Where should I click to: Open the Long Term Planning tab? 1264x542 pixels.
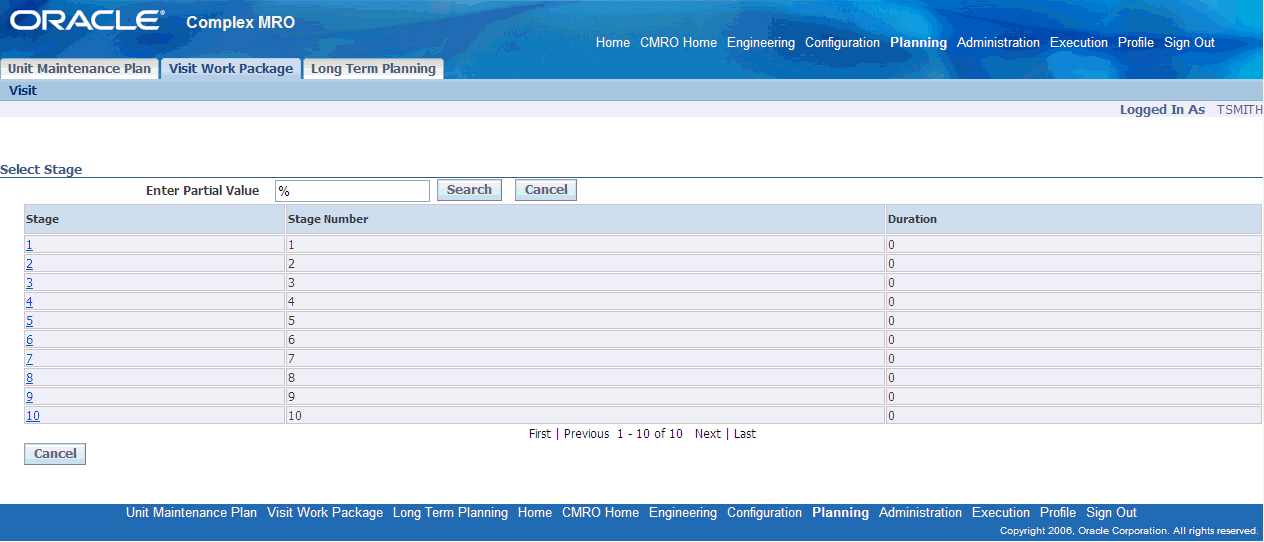[x=373, y=69]
